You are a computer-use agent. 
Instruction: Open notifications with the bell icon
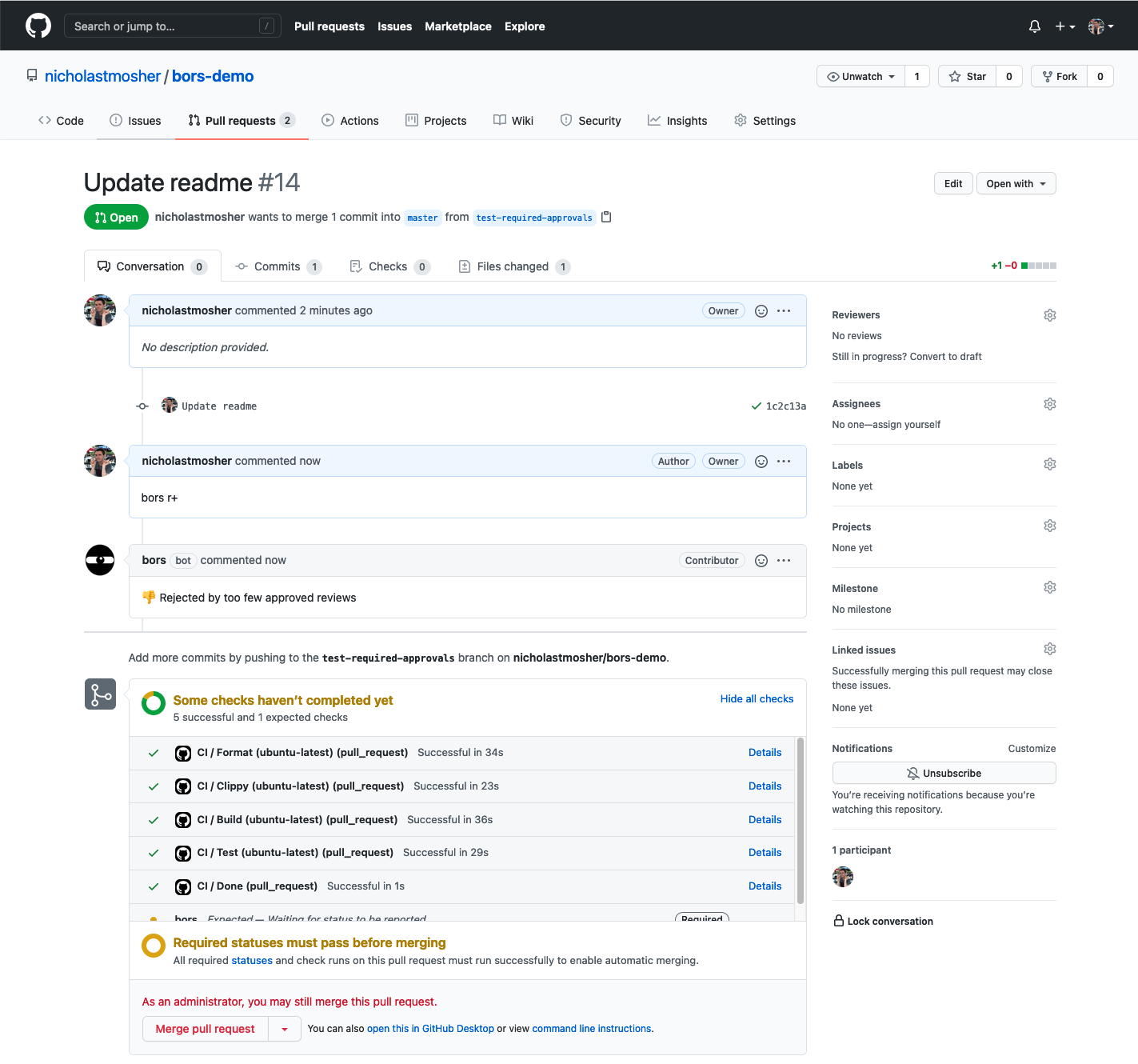pyautogui.click(x=1034, y=26)
